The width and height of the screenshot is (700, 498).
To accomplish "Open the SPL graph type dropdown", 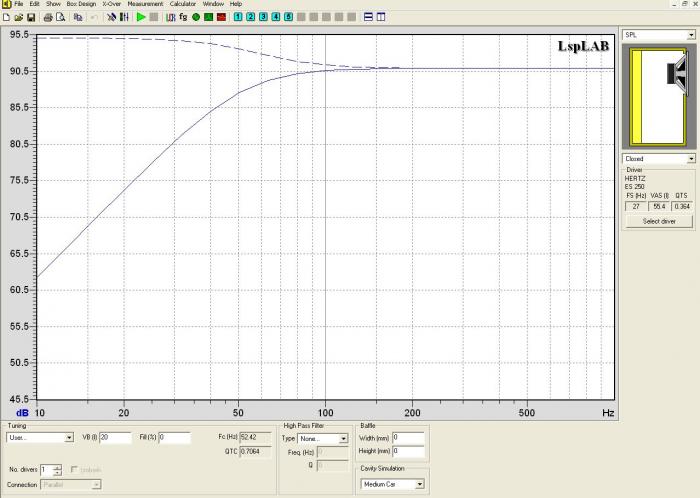I will pyautogui.click(x=691, y=34).
